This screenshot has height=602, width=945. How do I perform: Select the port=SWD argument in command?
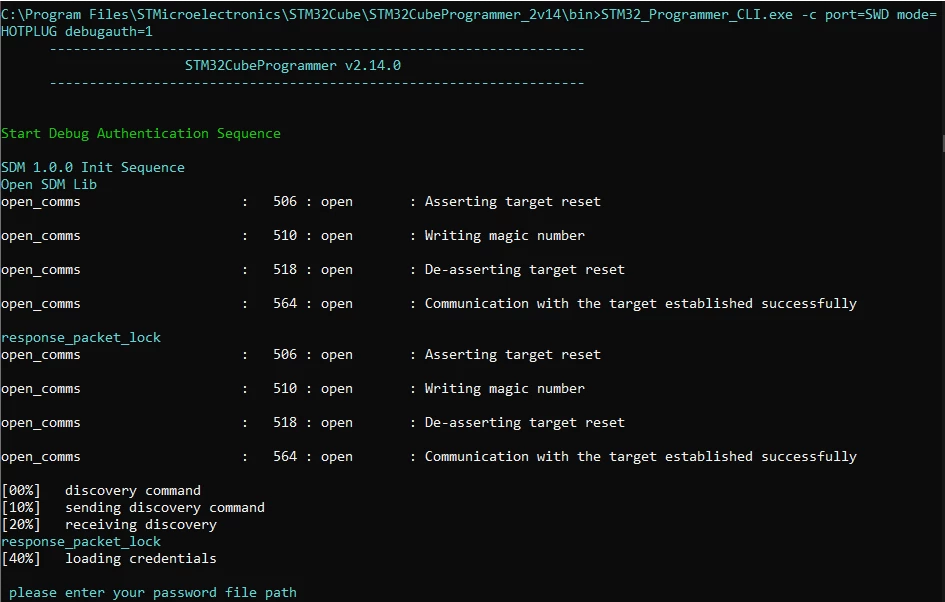[x=856, y=14]
